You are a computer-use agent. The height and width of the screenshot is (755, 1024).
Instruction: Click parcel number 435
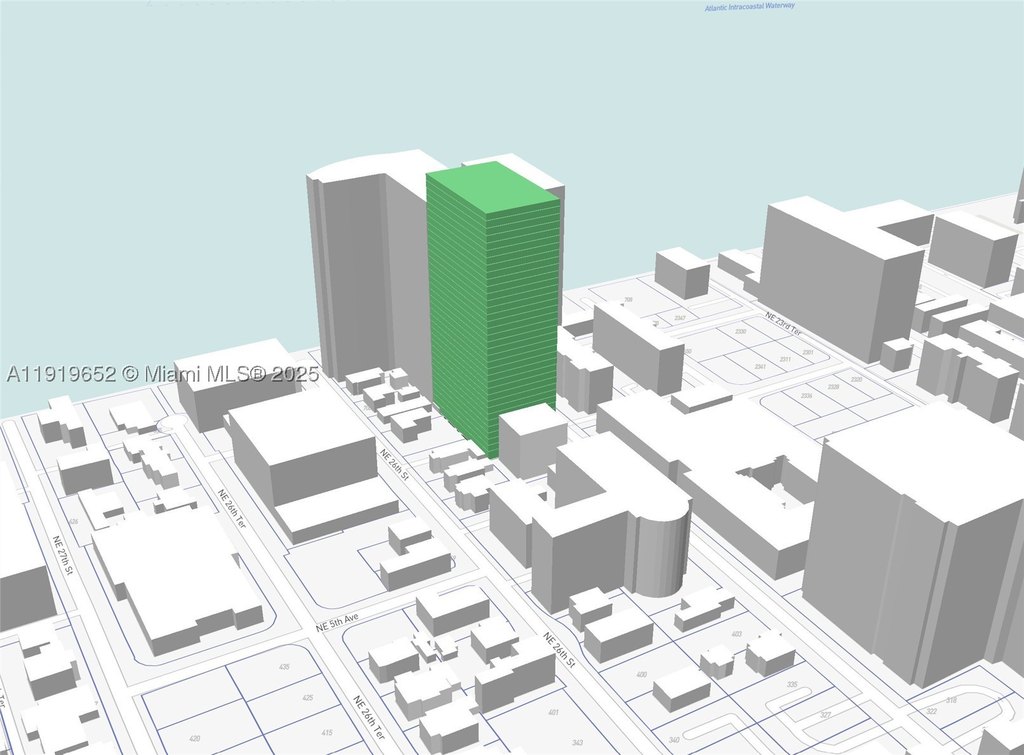pyautogui.click(x=284, y=667)
